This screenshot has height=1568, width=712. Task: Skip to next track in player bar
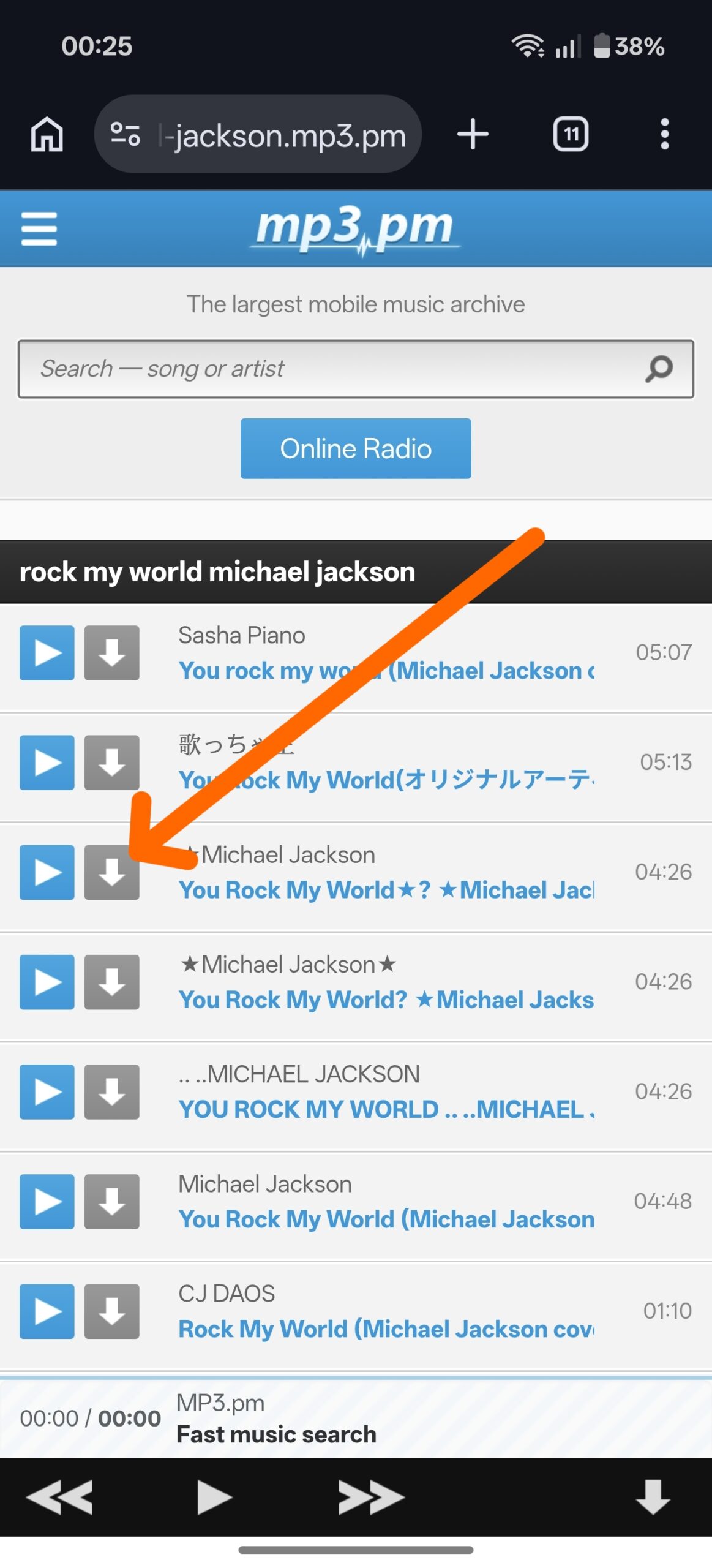click(370, 1497)
